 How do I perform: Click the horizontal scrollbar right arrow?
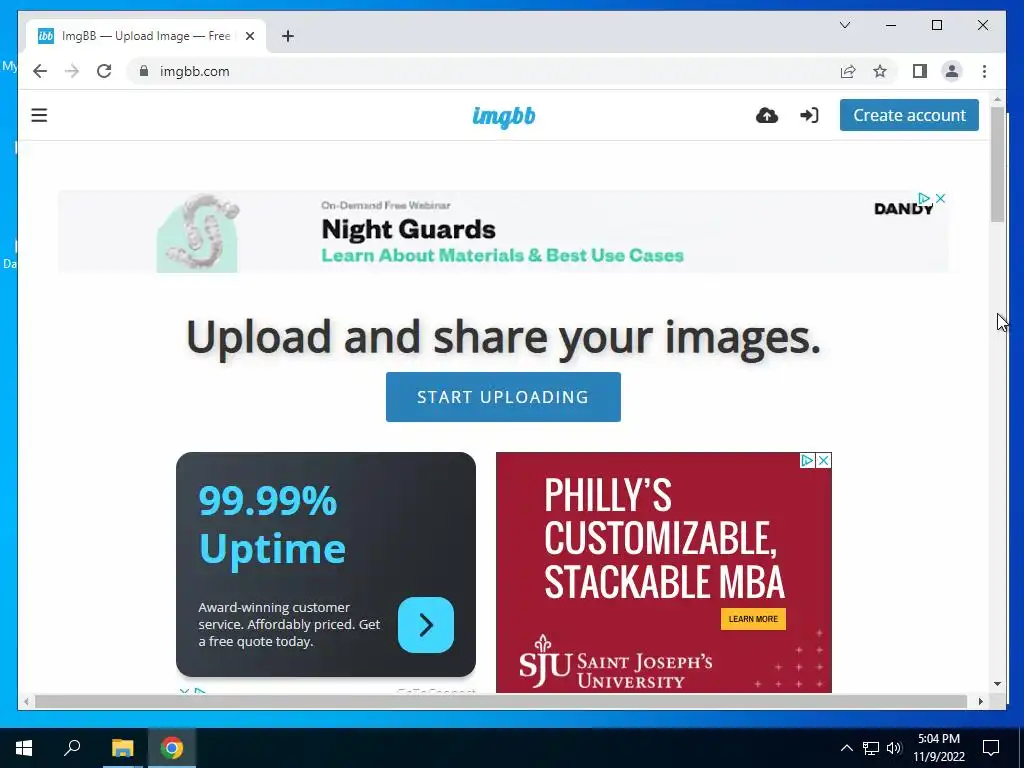[x=981, y=701]
